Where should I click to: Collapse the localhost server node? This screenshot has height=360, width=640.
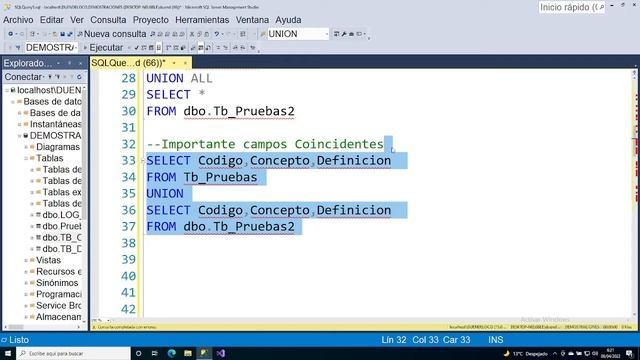7,90
